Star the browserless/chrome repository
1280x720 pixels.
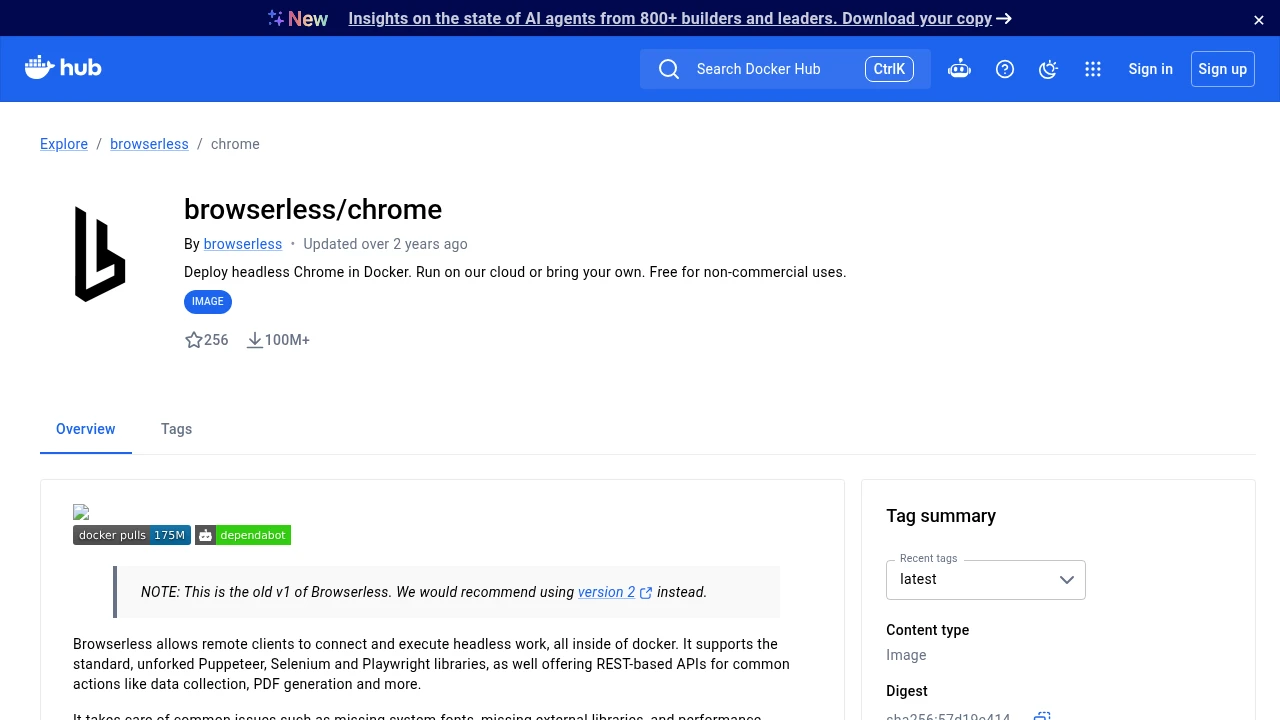[194, 340]
